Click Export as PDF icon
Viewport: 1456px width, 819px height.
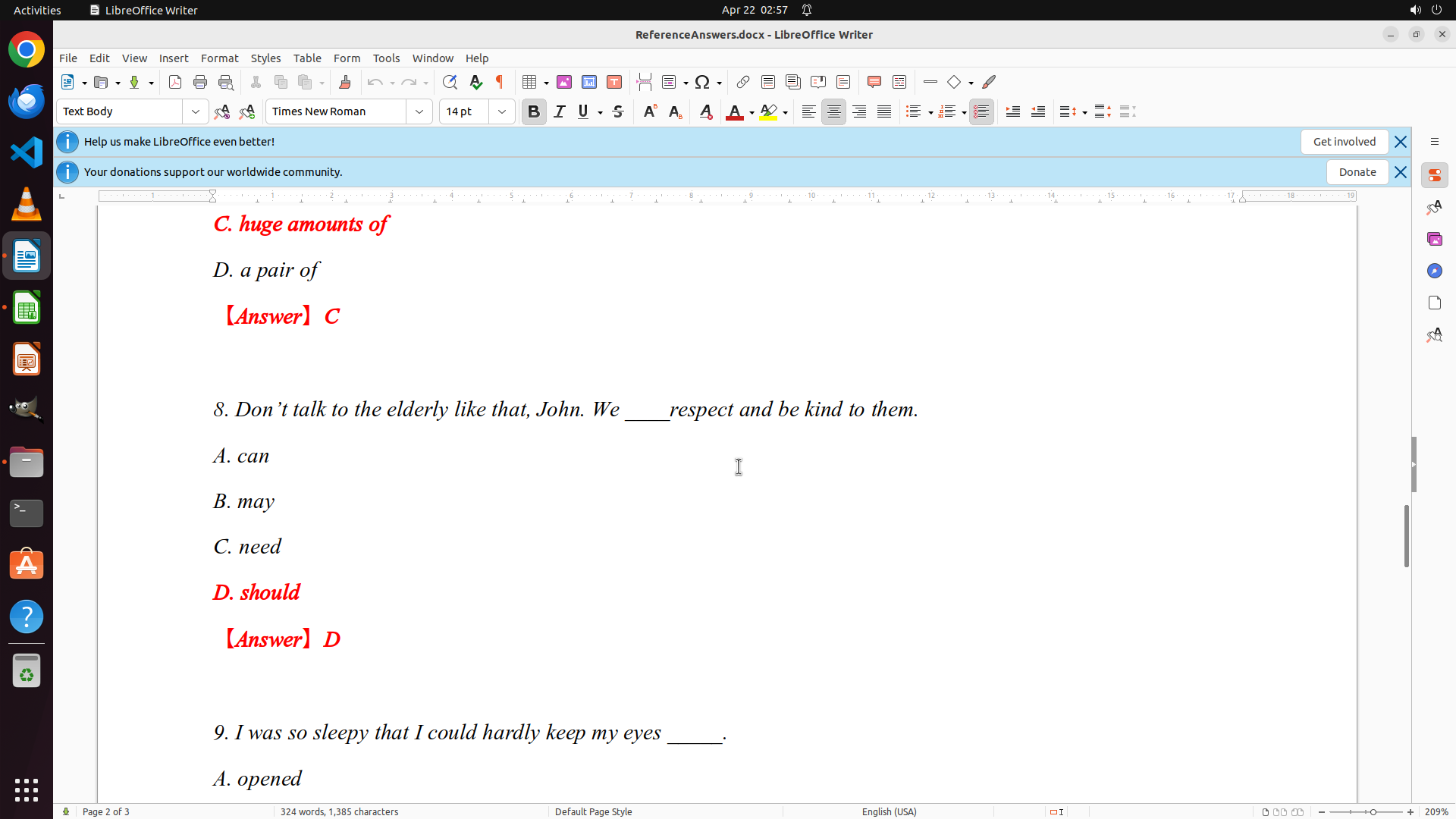pos(175,82)
